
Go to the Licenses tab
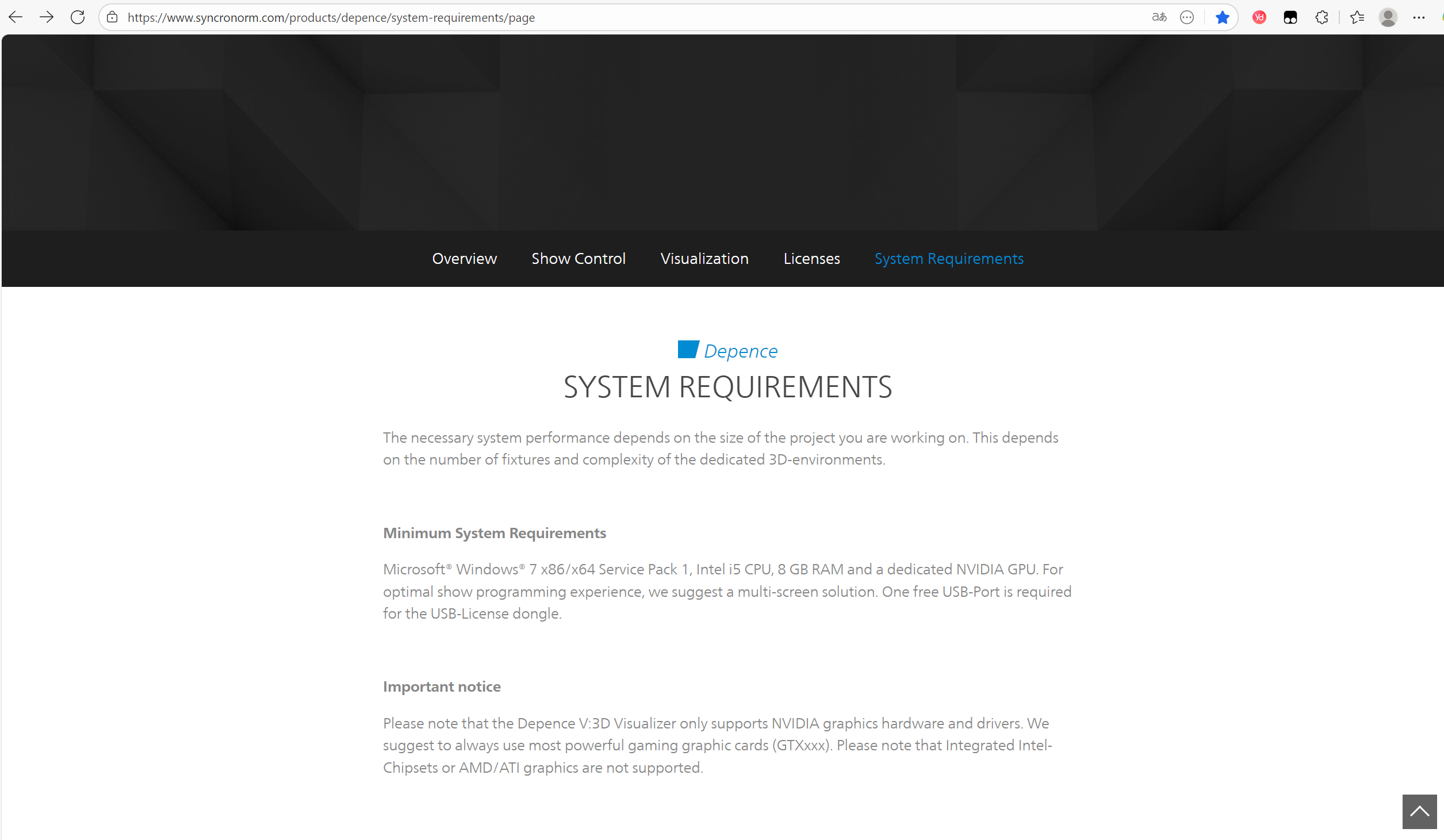pos(811,259)
